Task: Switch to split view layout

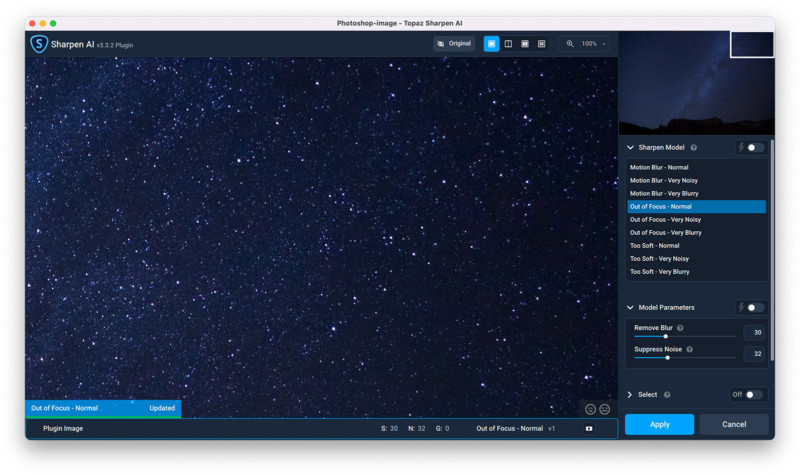Action: pyautogui.click(x=508, y=44)
